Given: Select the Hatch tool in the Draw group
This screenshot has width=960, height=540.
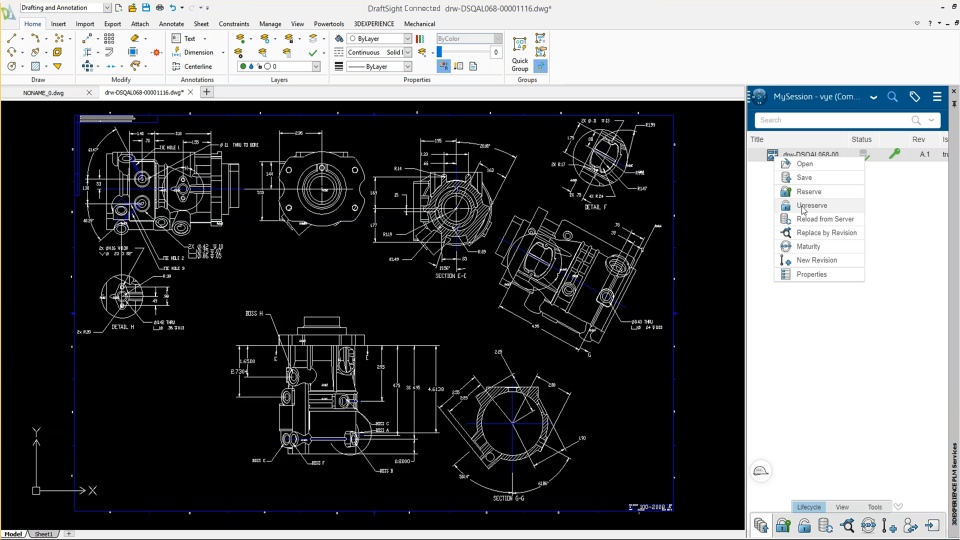Looking at the screenshot, I should 35,66.
